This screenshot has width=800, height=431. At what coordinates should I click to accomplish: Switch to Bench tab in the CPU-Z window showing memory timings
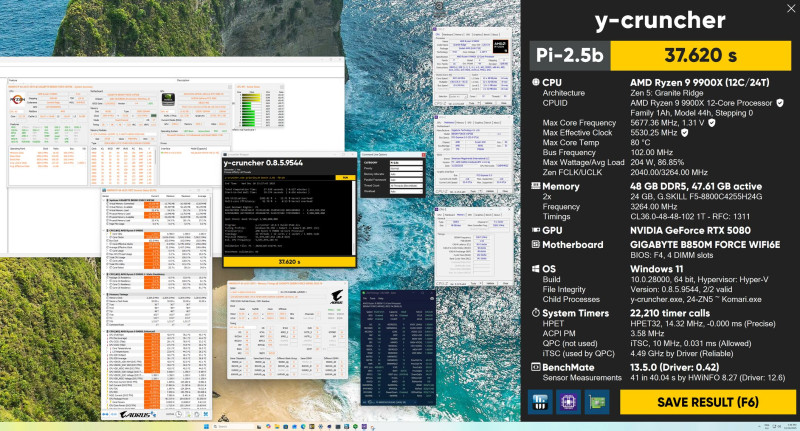[x=489, y=215]
